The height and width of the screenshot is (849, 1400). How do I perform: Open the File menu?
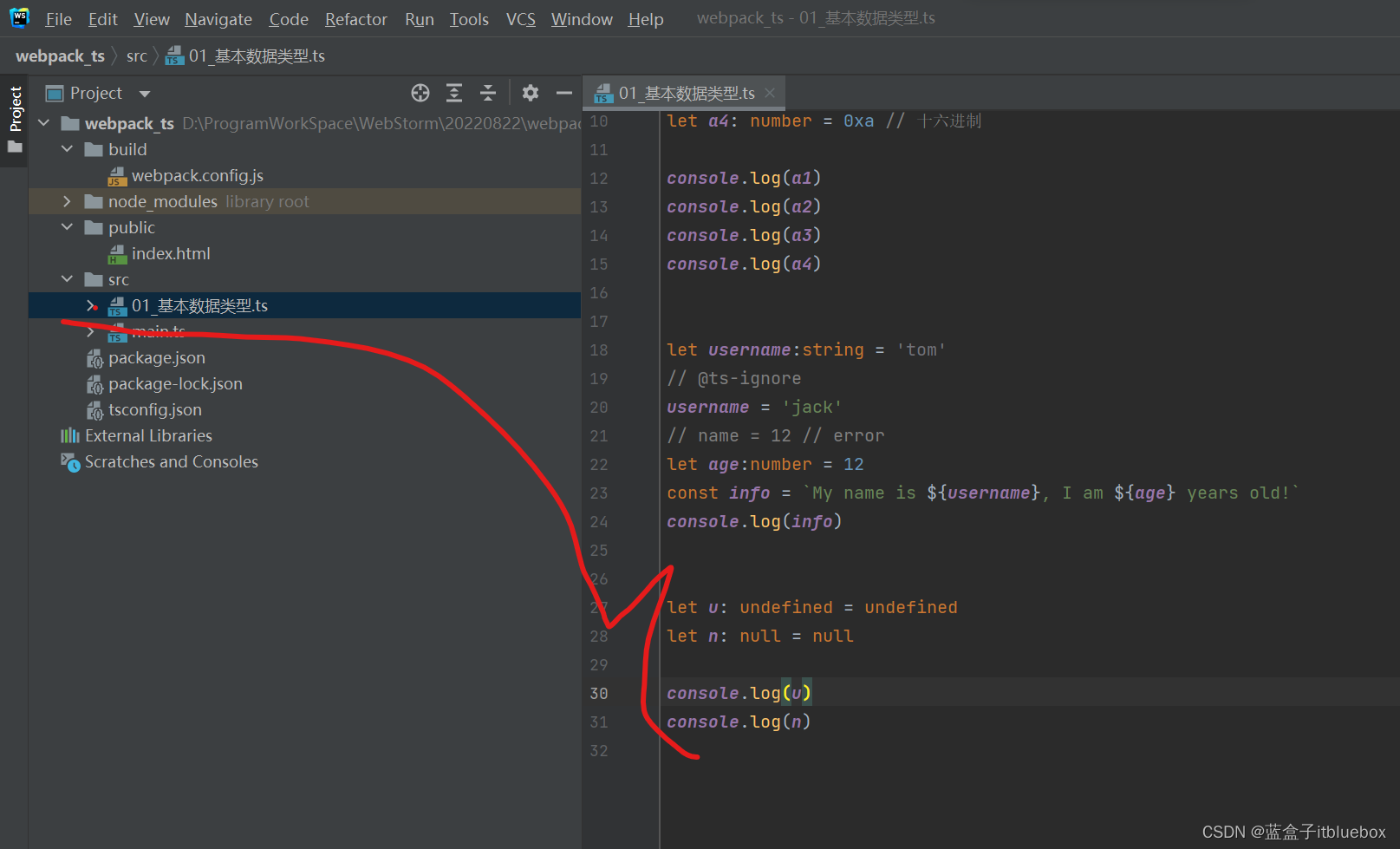click(58, 19)
